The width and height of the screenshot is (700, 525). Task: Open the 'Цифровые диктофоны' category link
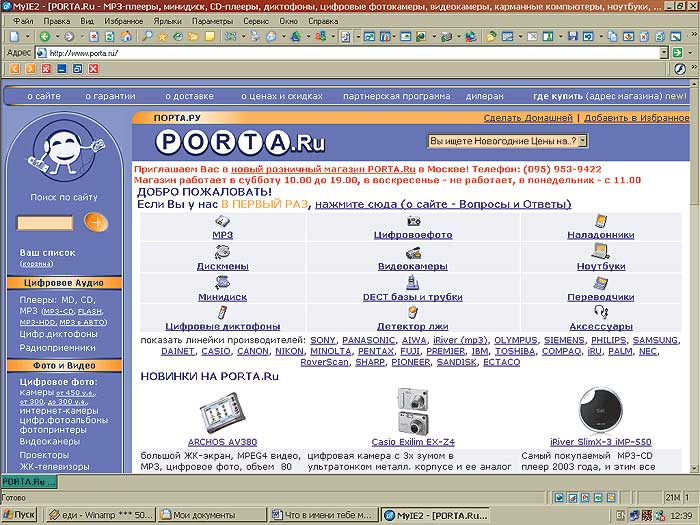tap(223, 326)
